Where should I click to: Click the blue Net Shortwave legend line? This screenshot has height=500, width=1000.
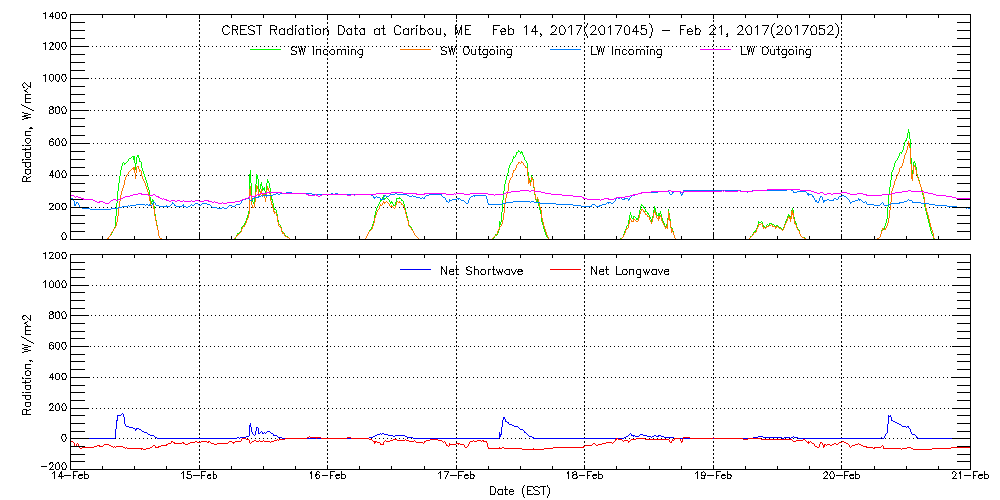tap(416, 270)
